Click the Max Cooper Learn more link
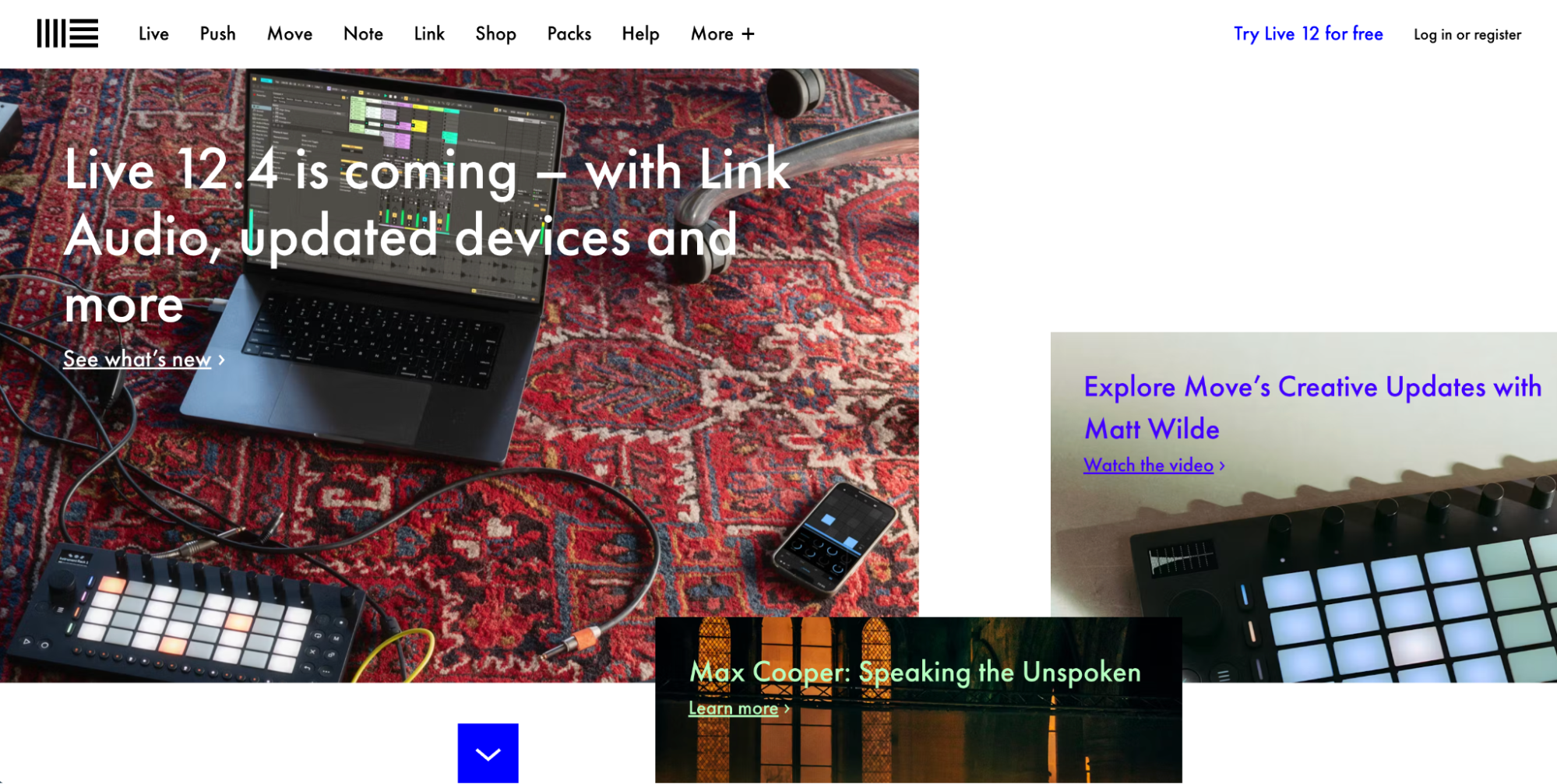 point(733,708)
